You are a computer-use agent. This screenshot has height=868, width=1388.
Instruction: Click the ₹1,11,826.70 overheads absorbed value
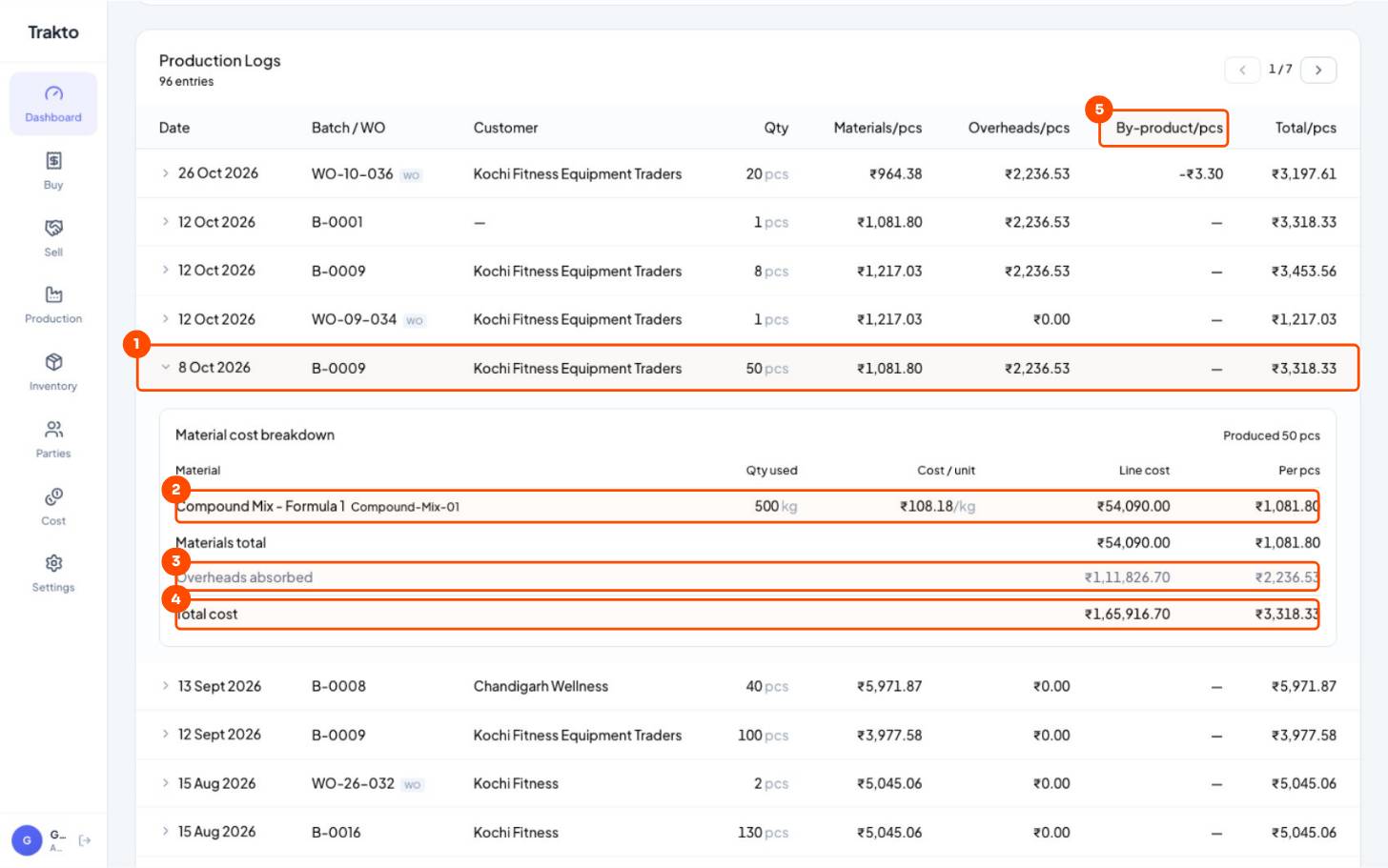1127,577
